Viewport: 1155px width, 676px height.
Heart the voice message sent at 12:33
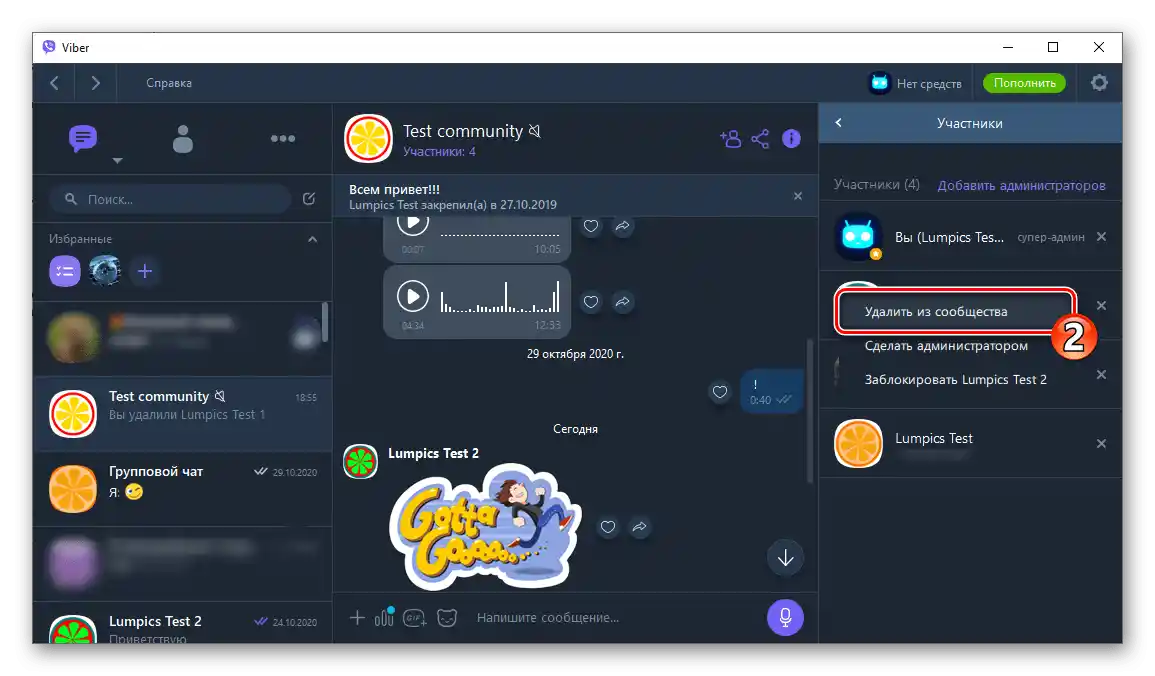590,300
